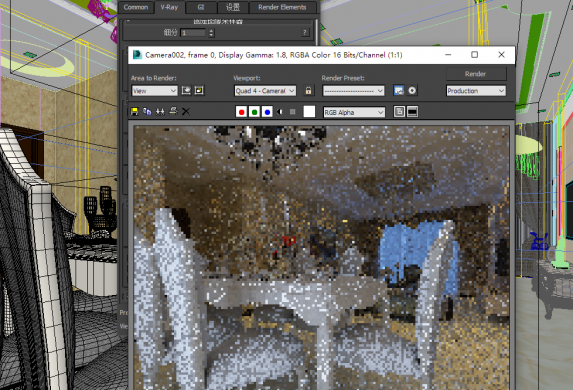Screen dimensions: 573x390
Task: Open the RGB Alpha channel dropdown
Action: click(x=354, y=112)
